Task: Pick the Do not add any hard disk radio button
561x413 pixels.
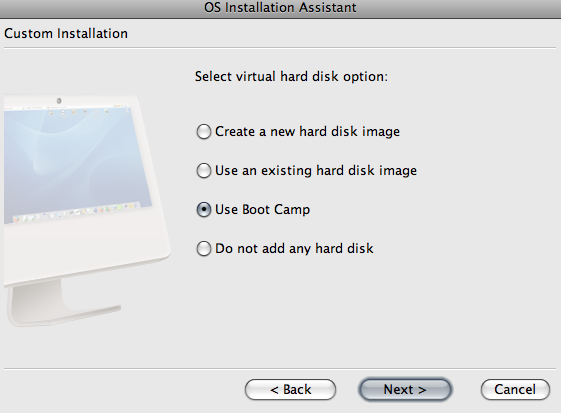Action: pos(204,248)
